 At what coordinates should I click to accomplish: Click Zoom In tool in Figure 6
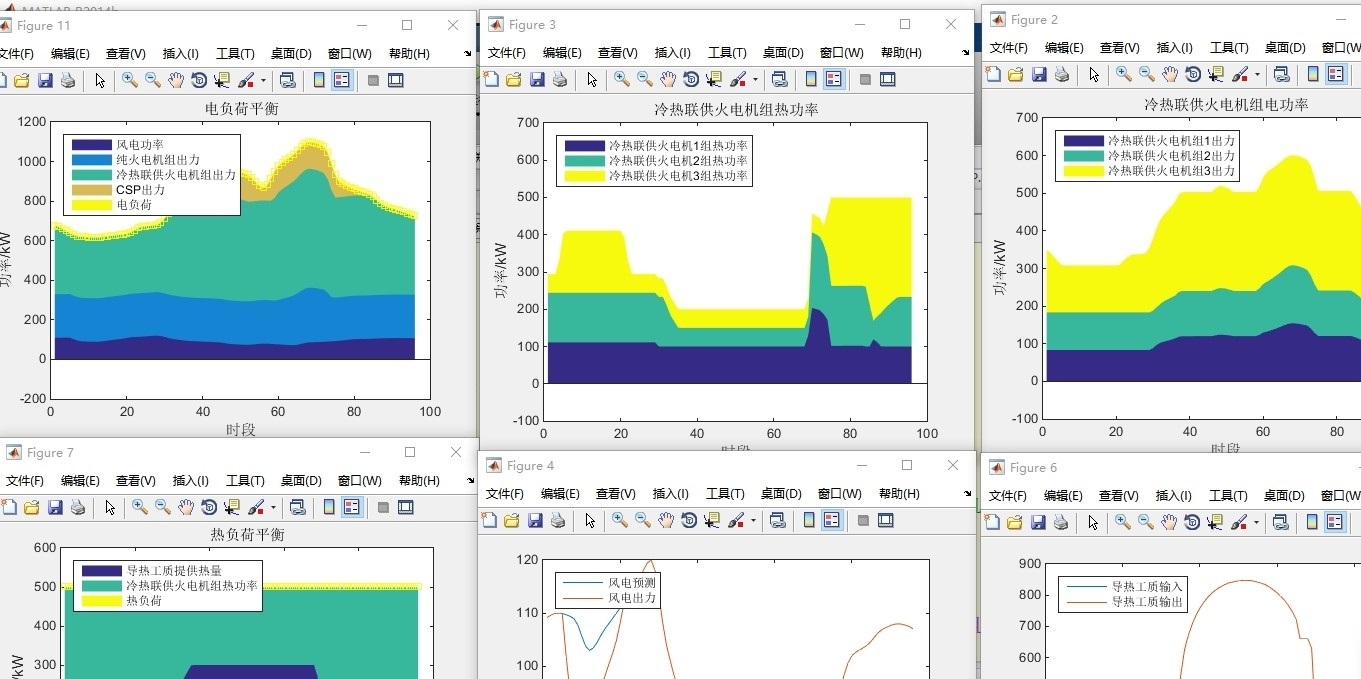(1124, 521)
